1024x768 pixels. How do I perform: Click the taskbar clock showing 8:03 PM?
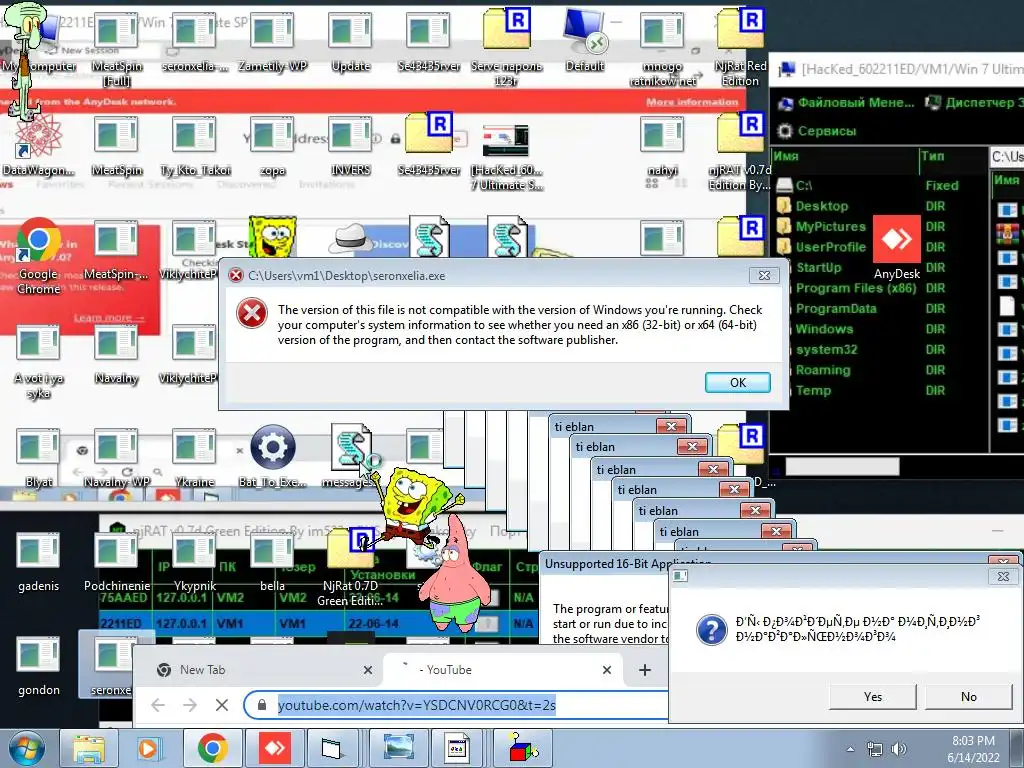point(973,749)
